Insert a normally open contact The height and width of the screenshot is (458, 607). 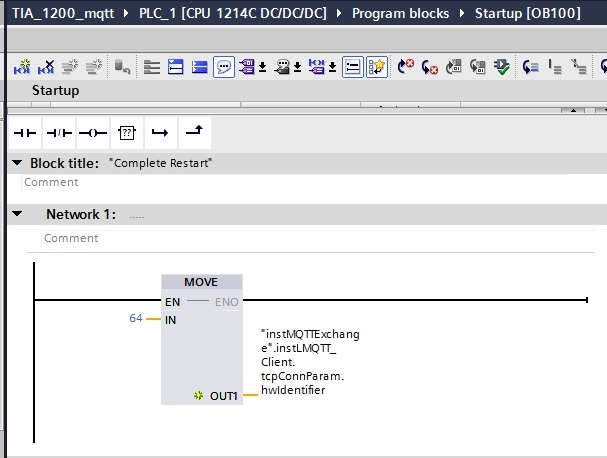coord(25,133)
